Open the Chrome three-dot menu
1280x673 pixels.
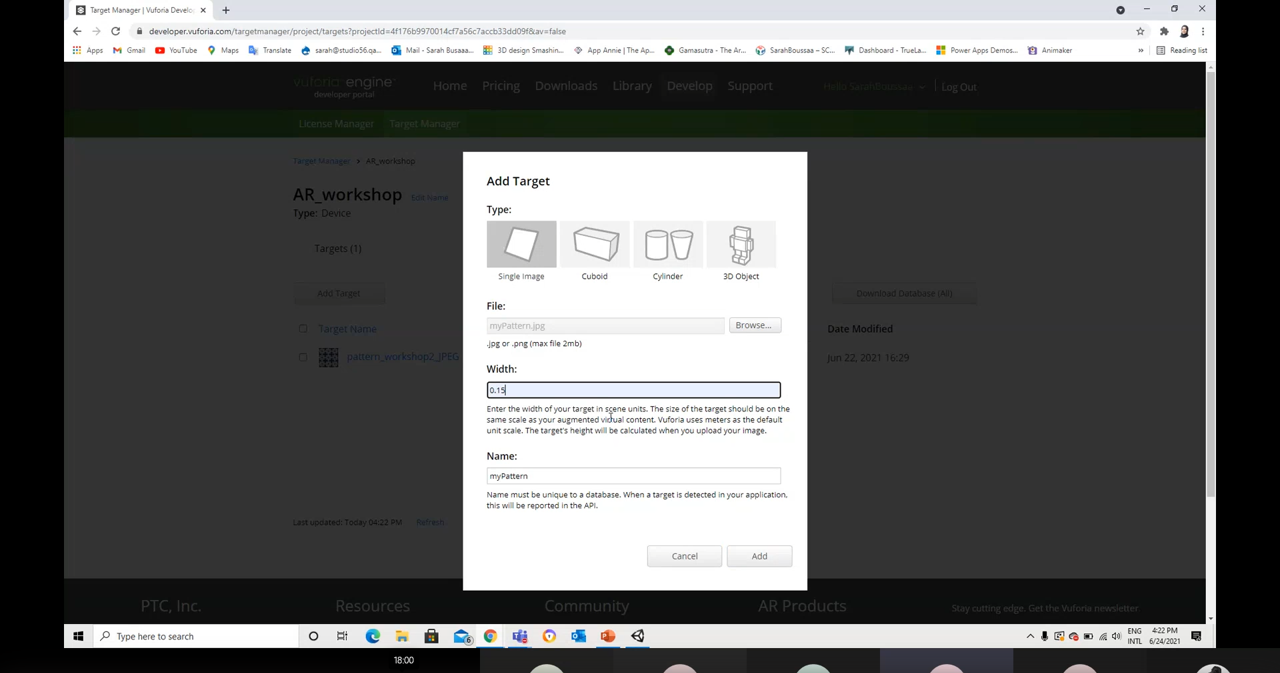tap(1203, 31)
